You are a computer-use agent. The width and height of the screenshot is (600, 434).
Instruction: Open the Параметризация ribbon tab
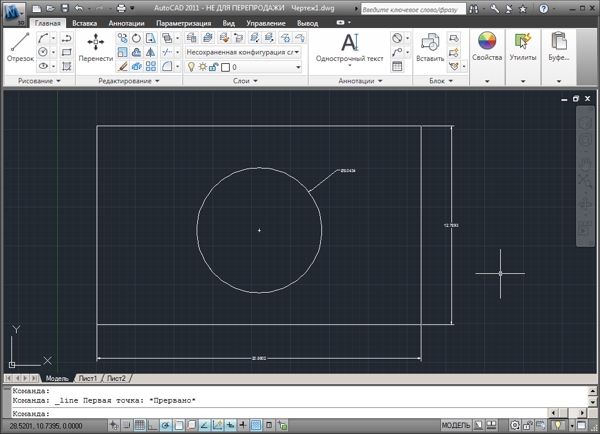183,22
